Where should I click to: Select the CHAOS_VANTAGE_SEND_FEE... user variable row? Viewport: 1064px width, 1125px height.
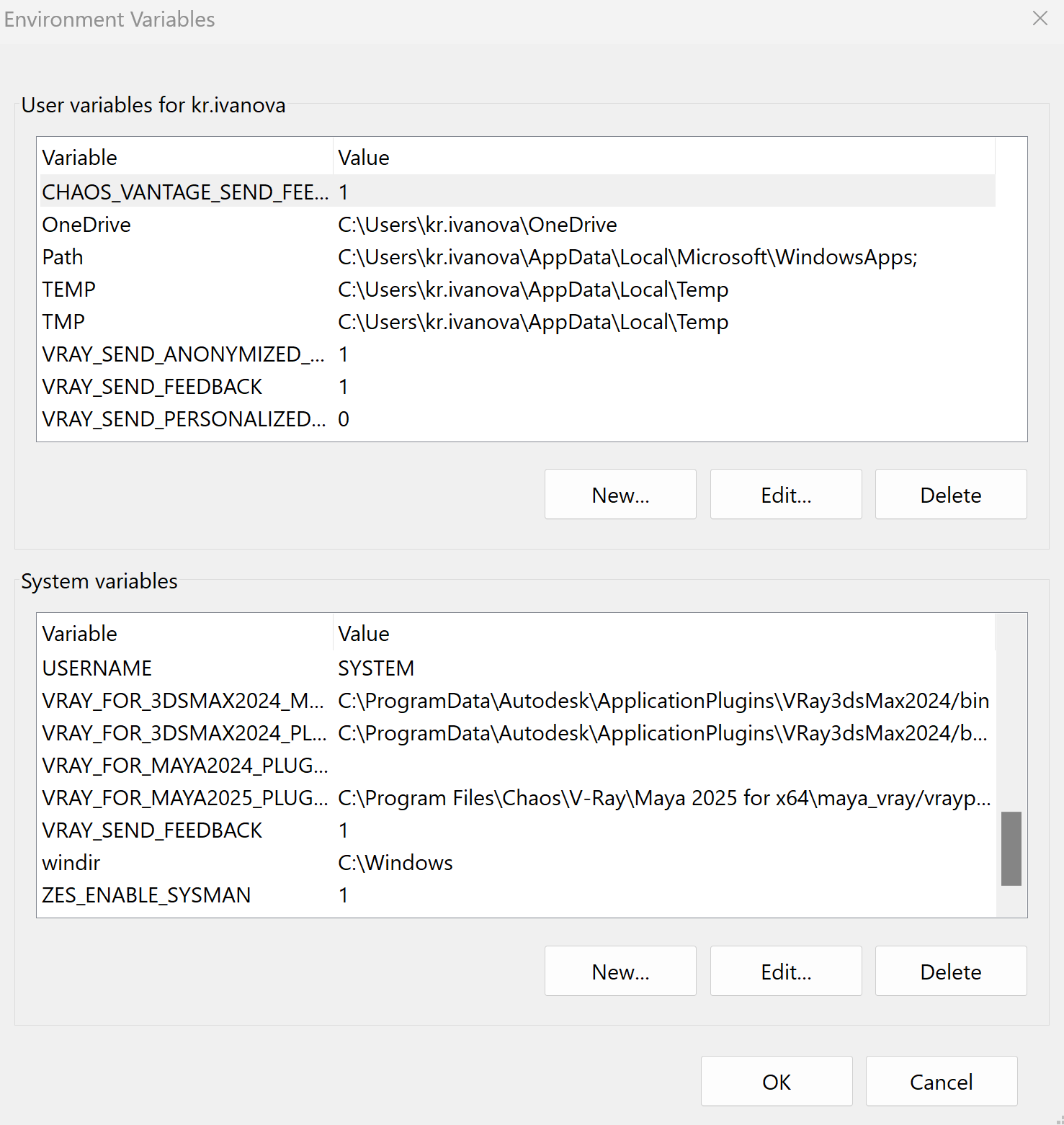(517, 192)
